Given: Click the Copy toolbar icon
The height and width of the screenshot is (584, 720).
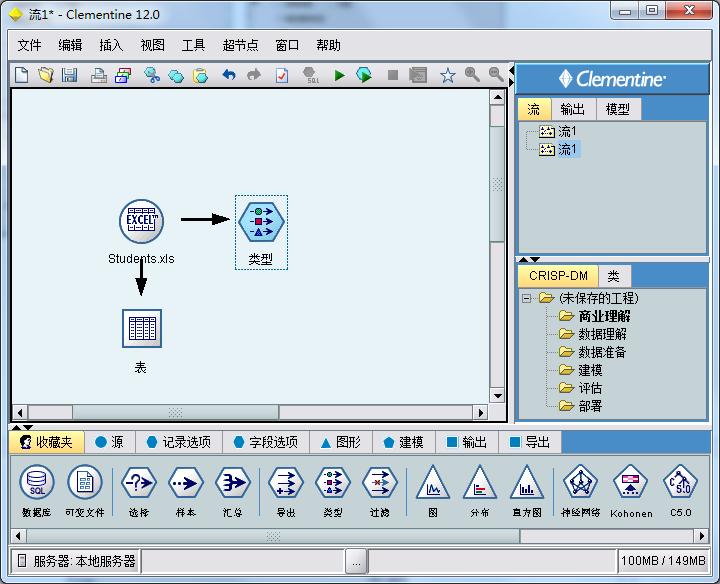Looking at the screenshot, I should (x=176, y=75).
